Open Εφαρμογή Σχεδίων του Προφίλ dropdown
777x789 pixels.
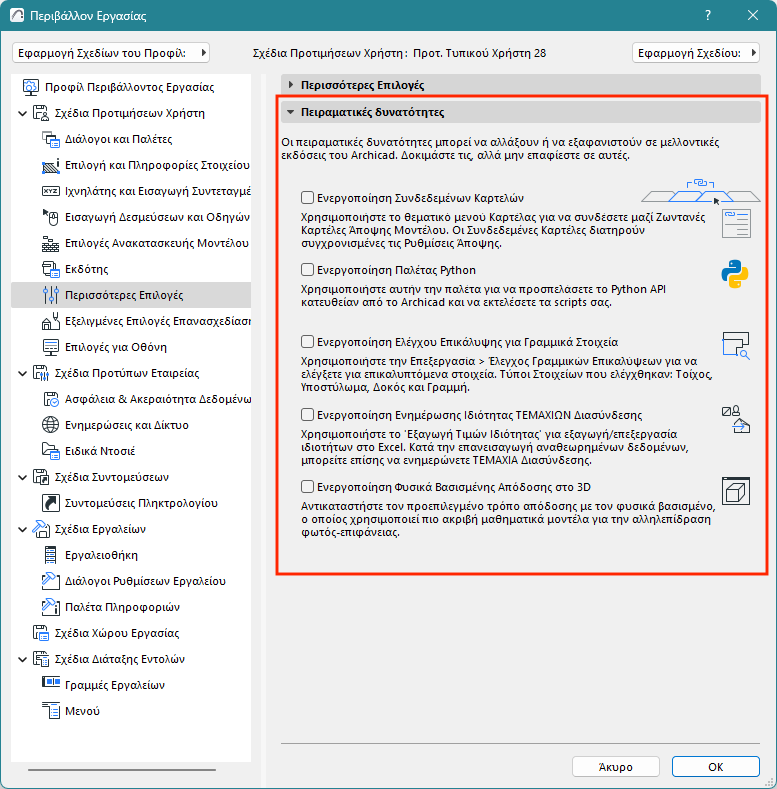111,53
